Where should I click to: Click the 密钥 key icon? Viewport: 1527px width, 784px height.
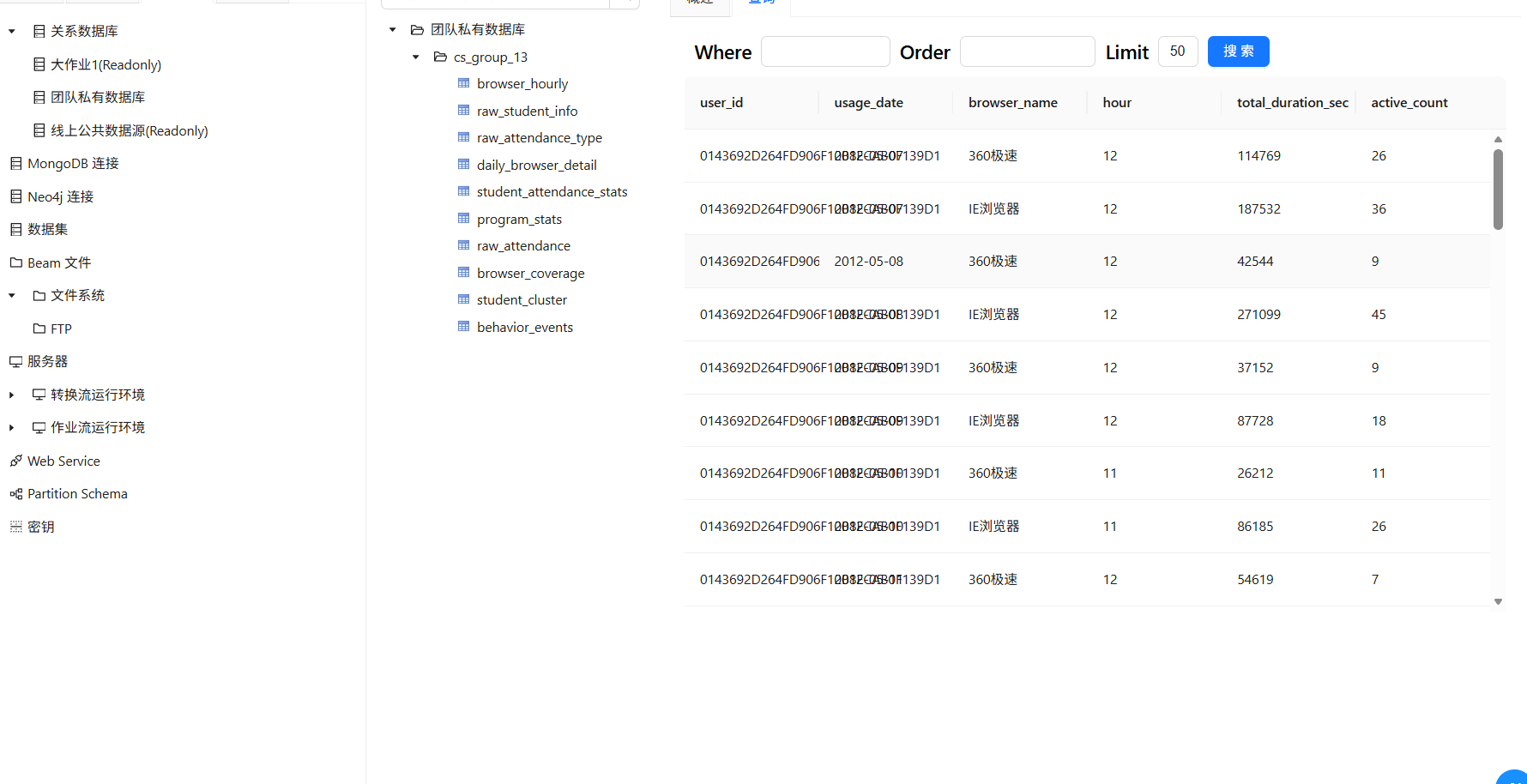15,527
